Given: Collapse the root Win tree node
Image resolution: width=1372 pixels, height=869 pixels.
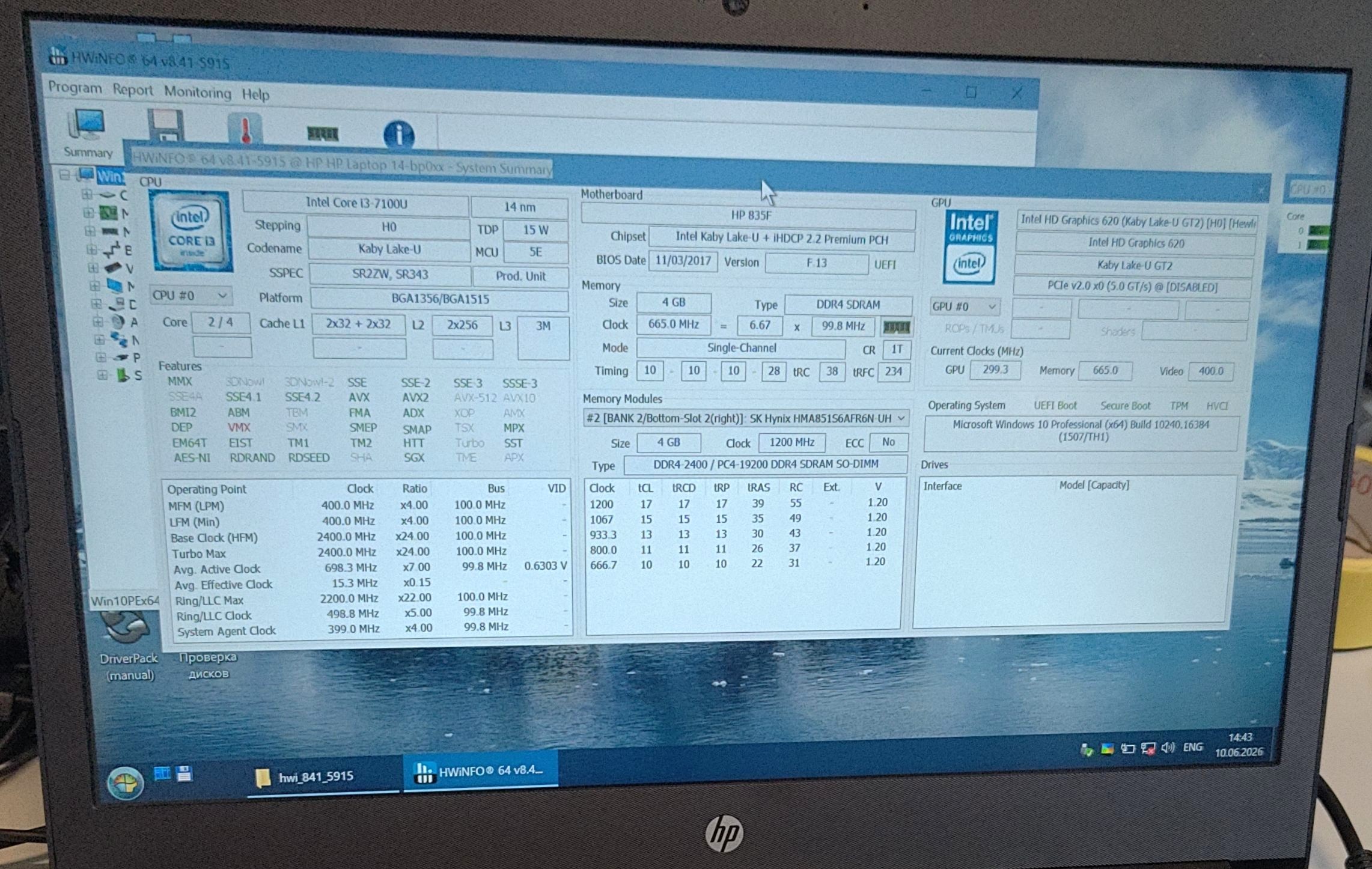Looking at the screenshot, I should (x=65, y=175).
